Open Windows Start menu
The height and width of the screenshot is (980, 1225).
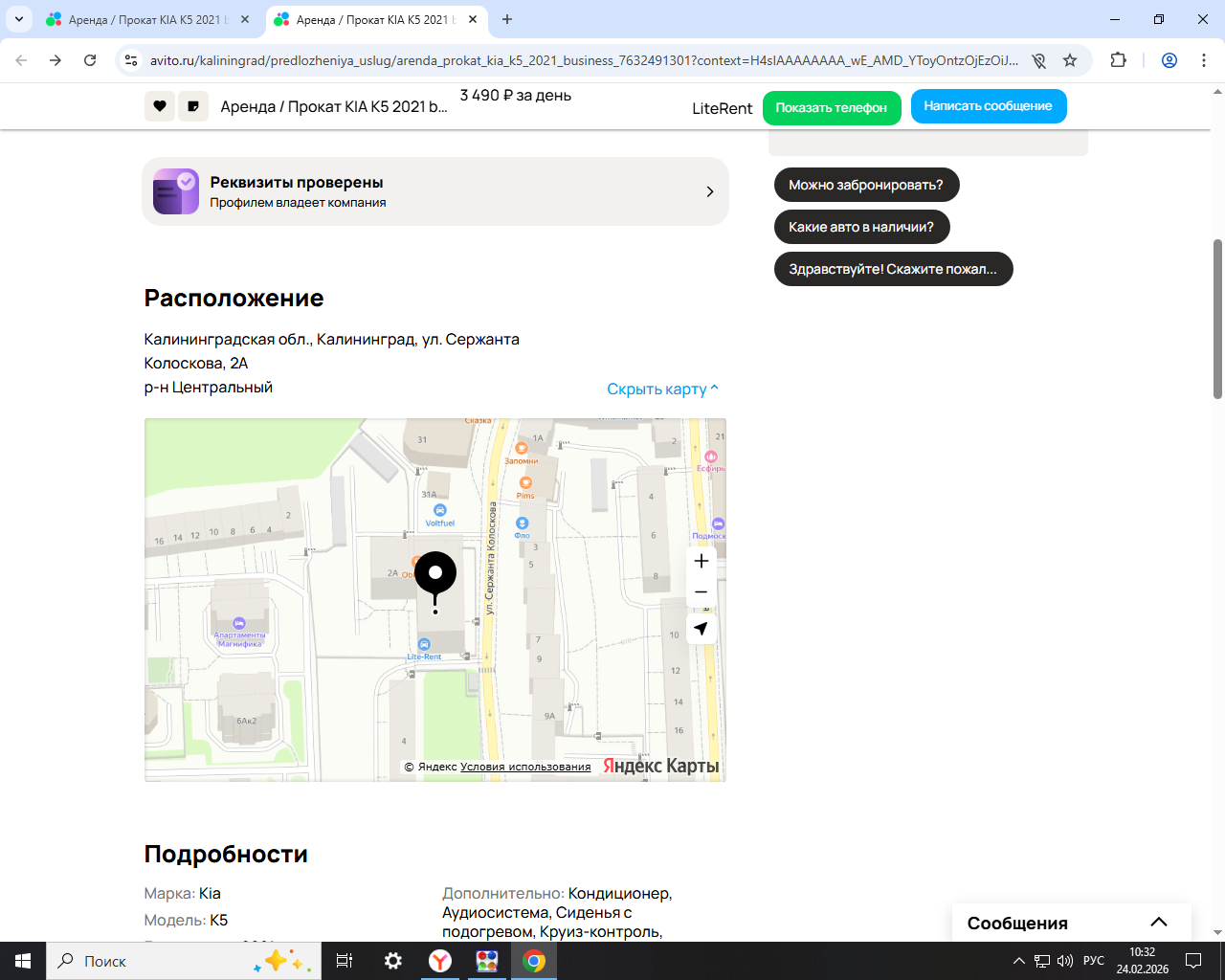(x=23, y=961)
